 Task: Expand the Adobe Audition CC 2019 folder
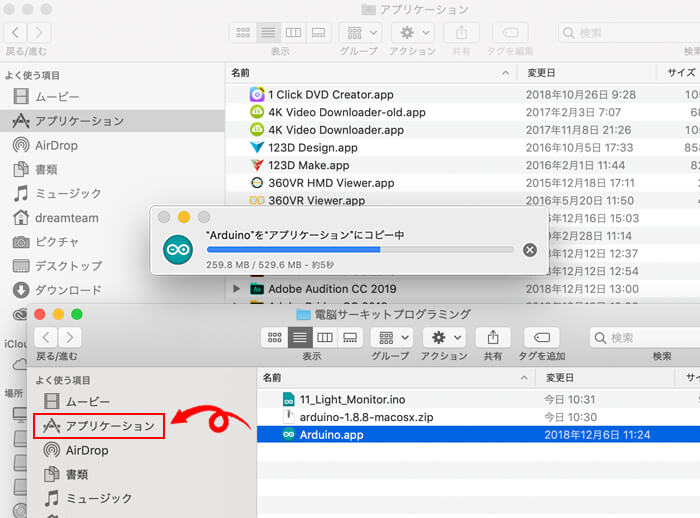[237, 289]
